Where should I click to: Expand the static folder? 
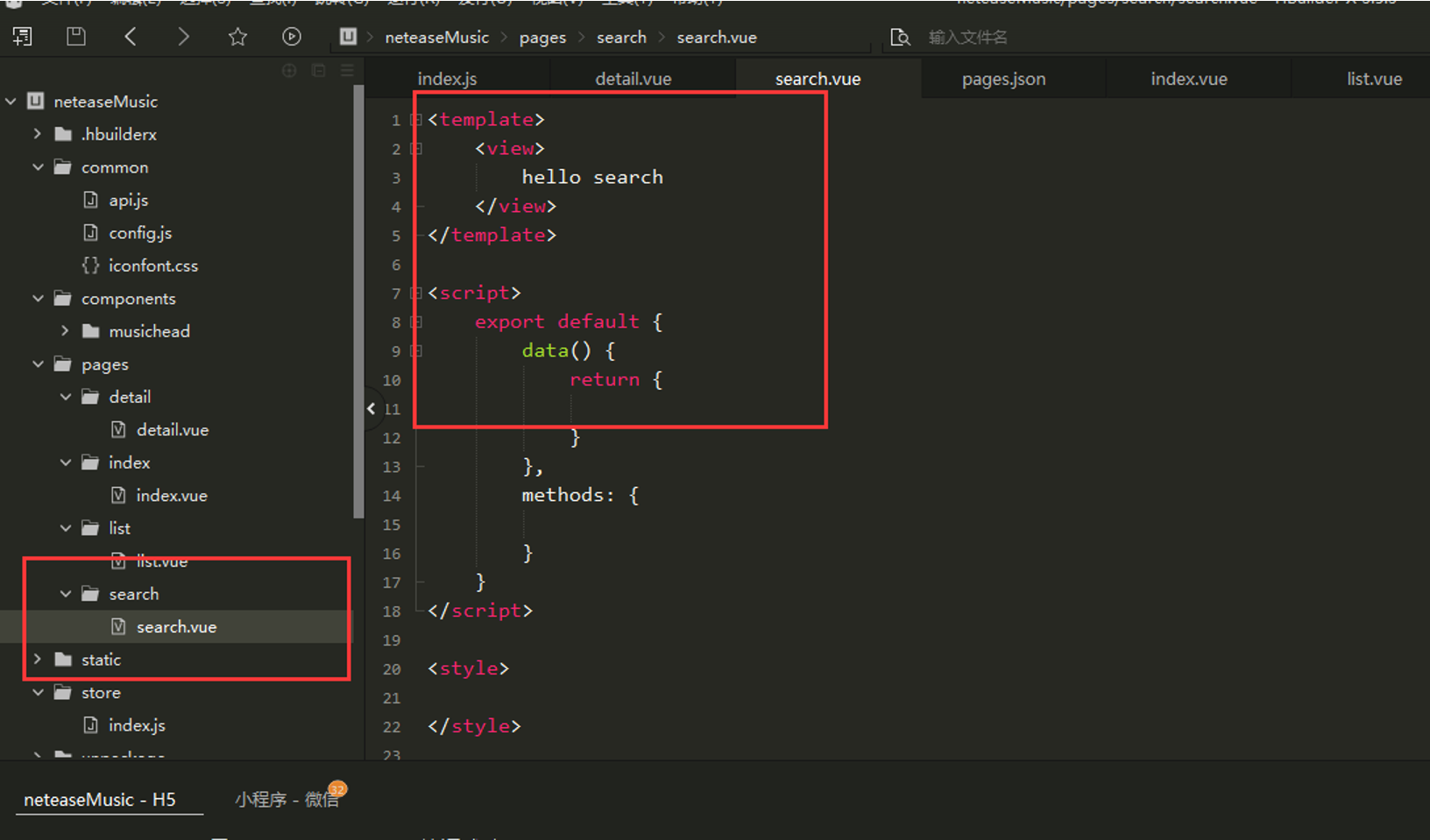(37, 660)
